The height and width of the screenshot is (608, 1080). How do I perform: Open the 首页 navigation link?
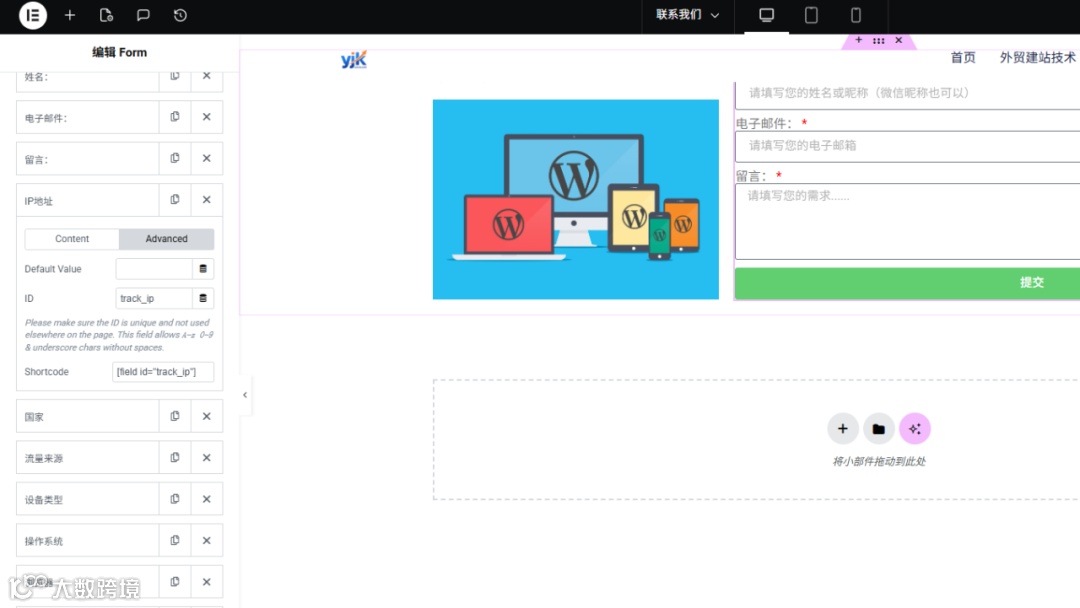pyautogui.click(x=963, y=57)
